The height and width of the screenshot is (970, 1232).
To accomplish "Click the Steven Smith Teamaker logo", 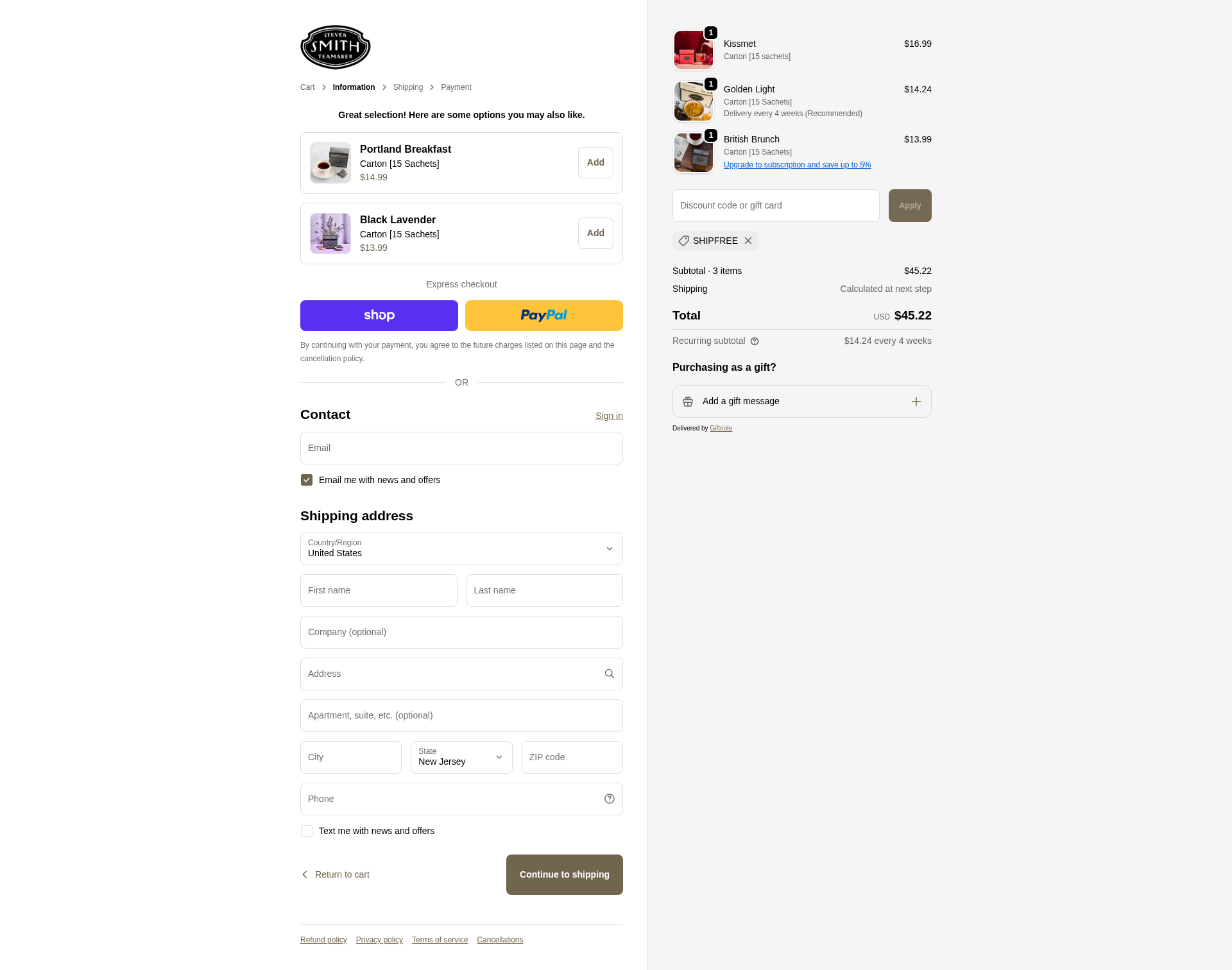I will tap(336, 47).
